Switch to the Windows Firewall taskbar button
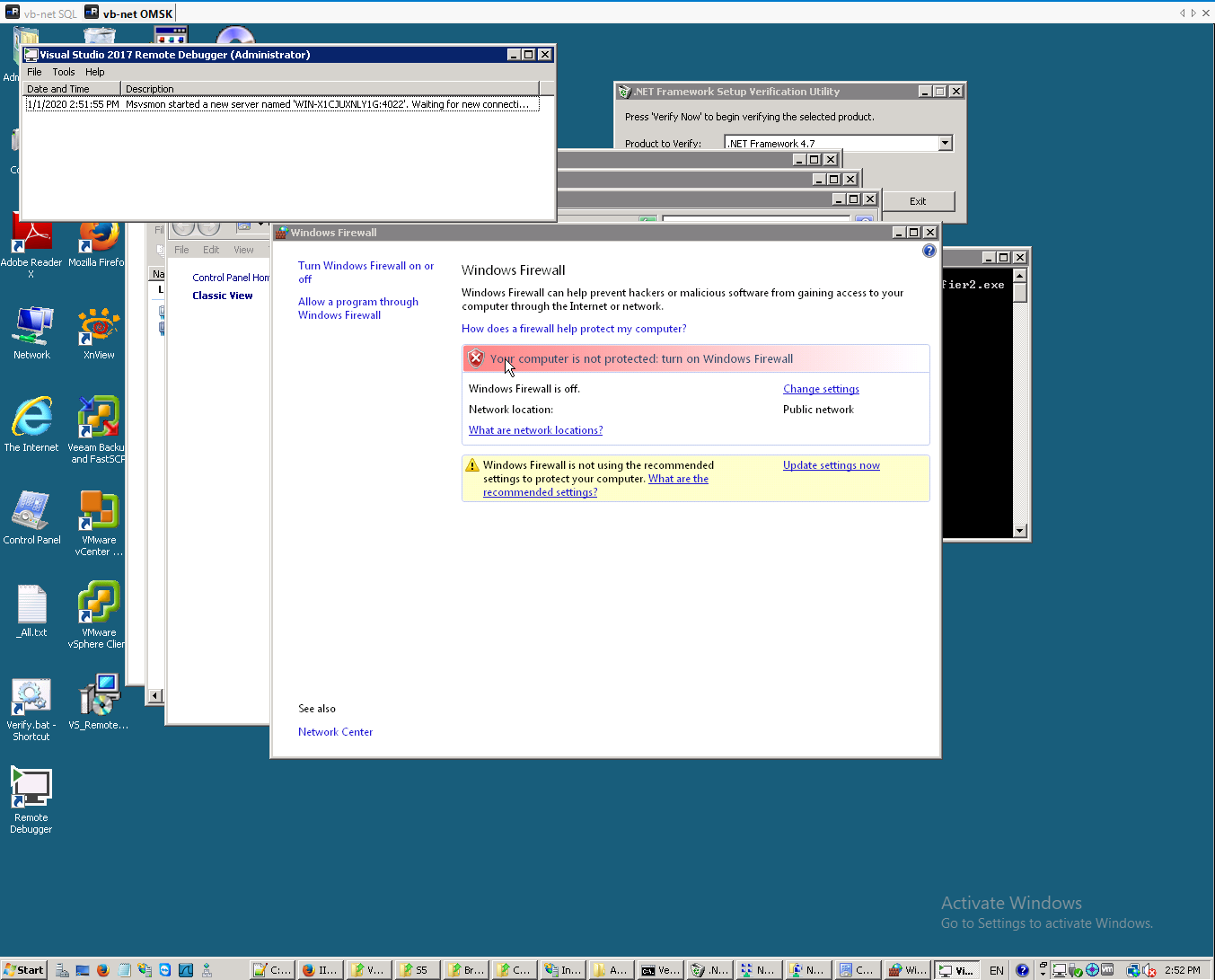Viewport: 1215px width, 980px height. (906, 970)
